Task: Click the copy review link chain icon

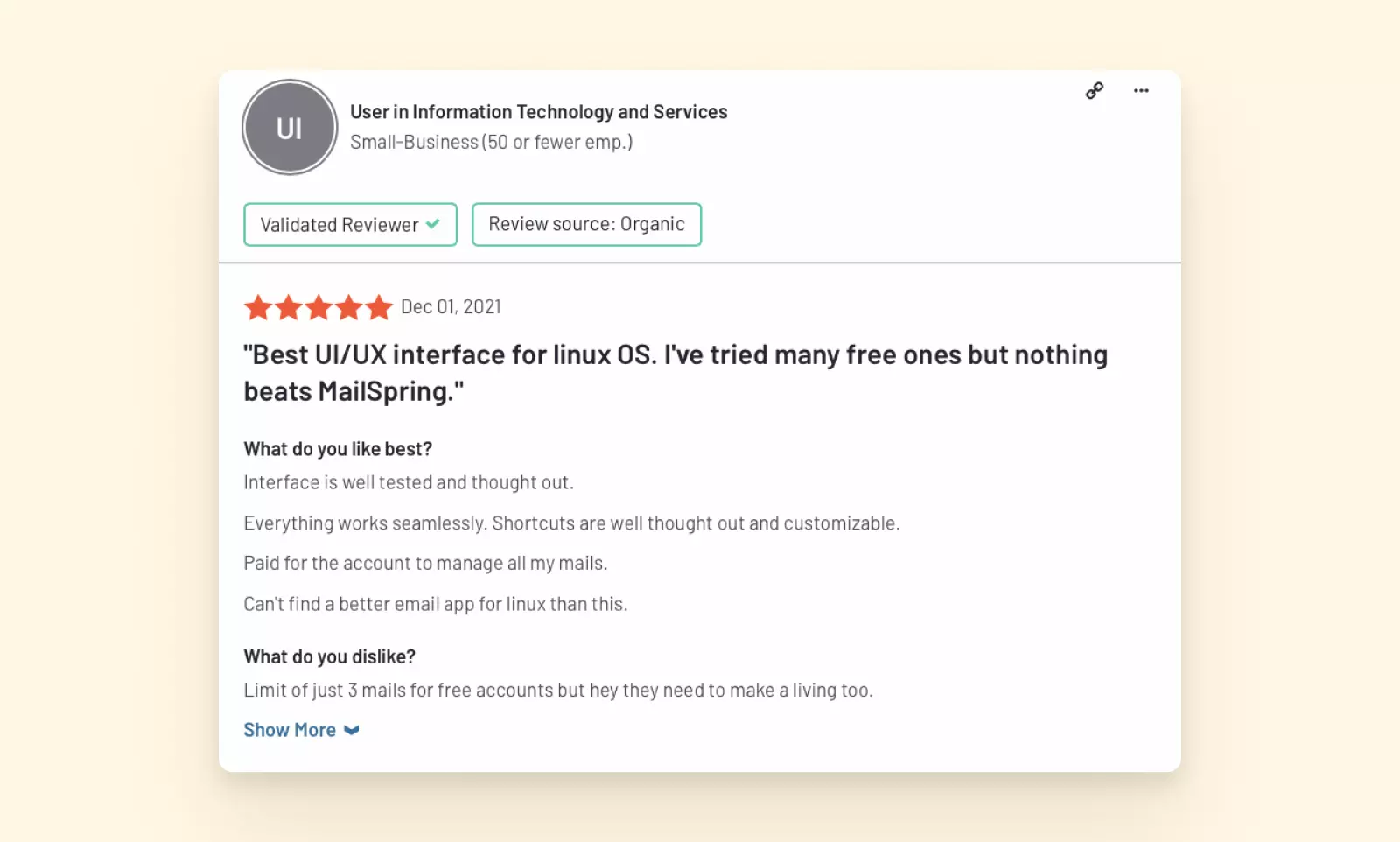Action: point(1095,91)
